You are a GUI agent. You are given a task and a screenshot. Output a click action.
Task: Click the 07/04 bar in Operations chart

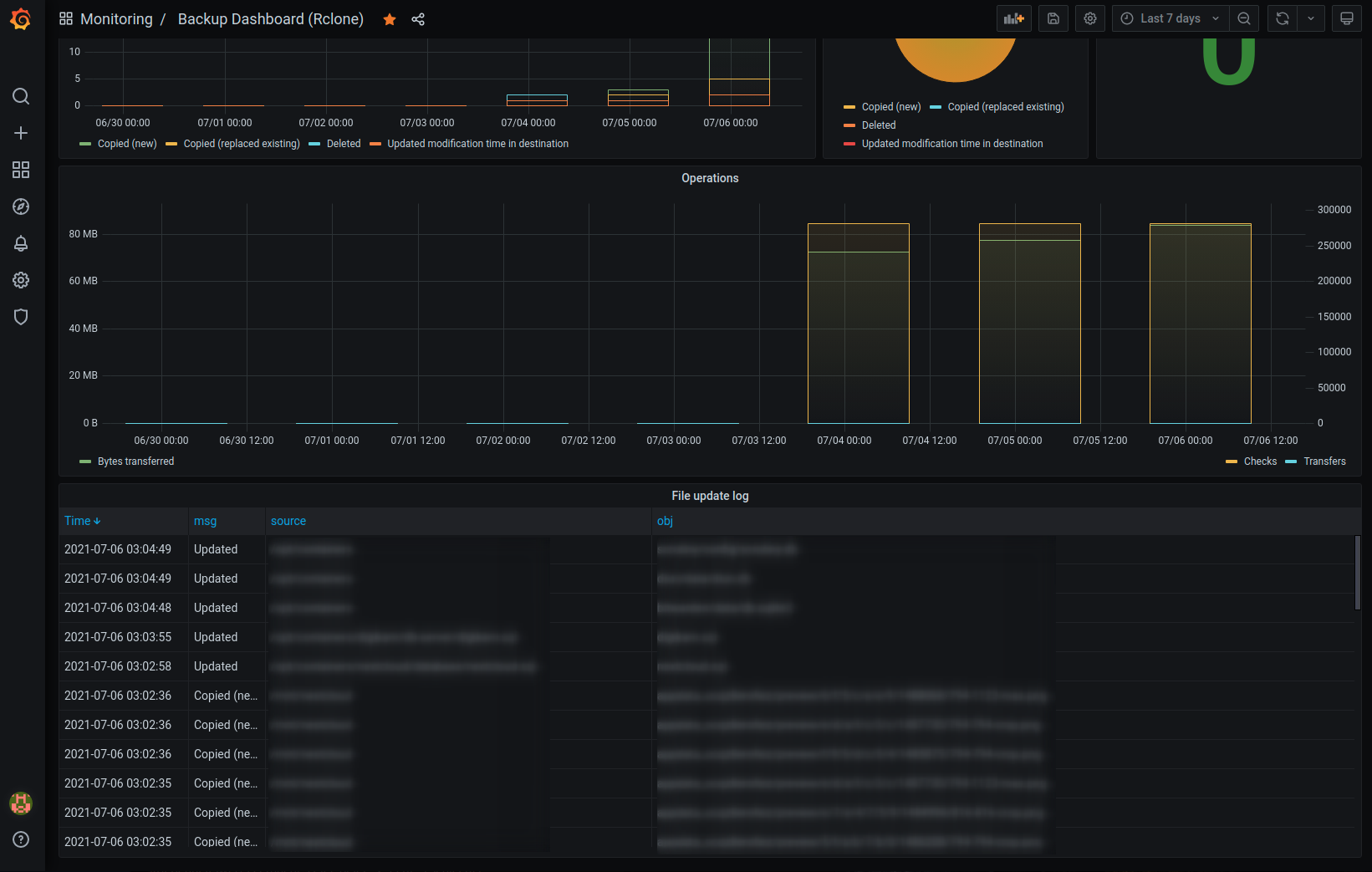(x=859, y=324)
